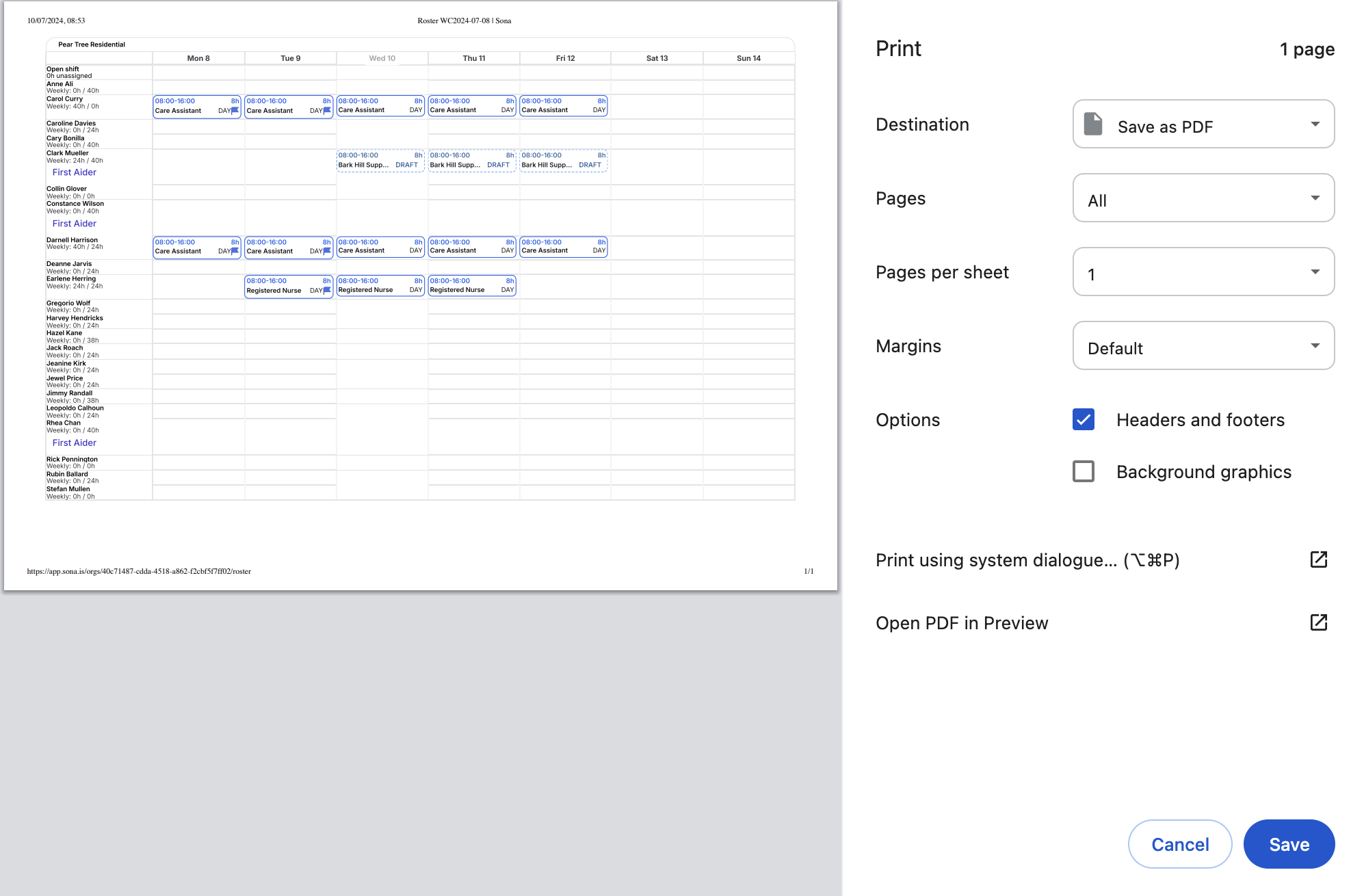This screenshot has height=896, width=1364.
Task: Click the Save button
Action: click(x=1289, y=844)
